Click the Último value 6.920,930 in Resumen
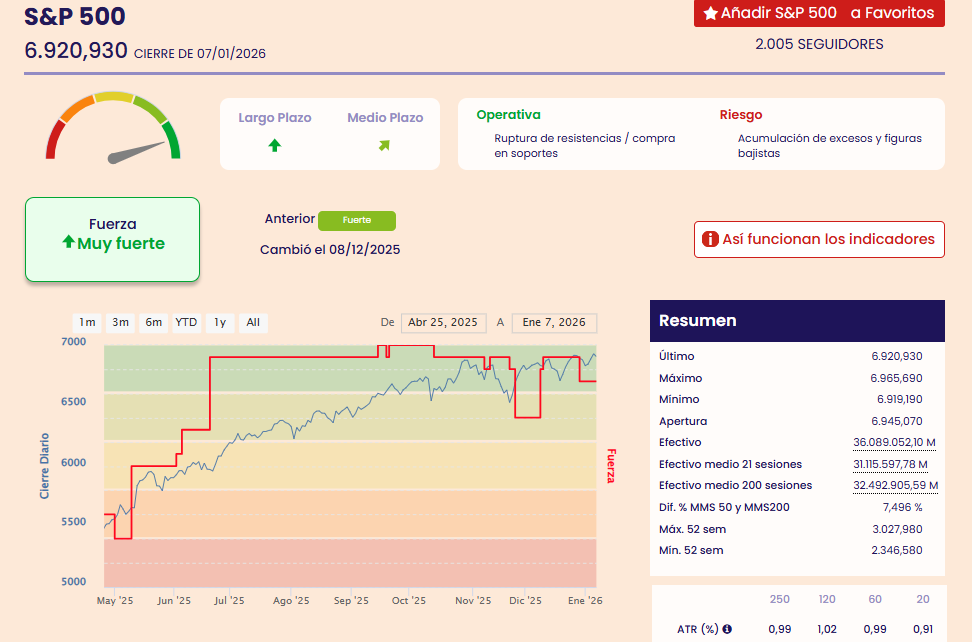 point(897,356)
